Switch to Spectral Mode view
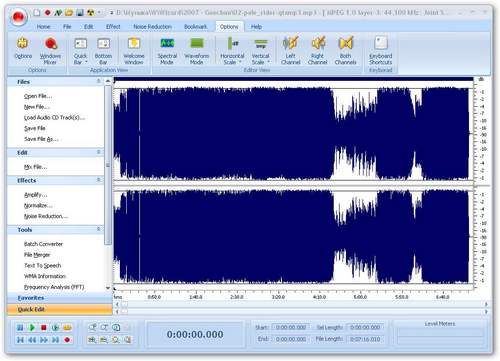 pos(167,50)
